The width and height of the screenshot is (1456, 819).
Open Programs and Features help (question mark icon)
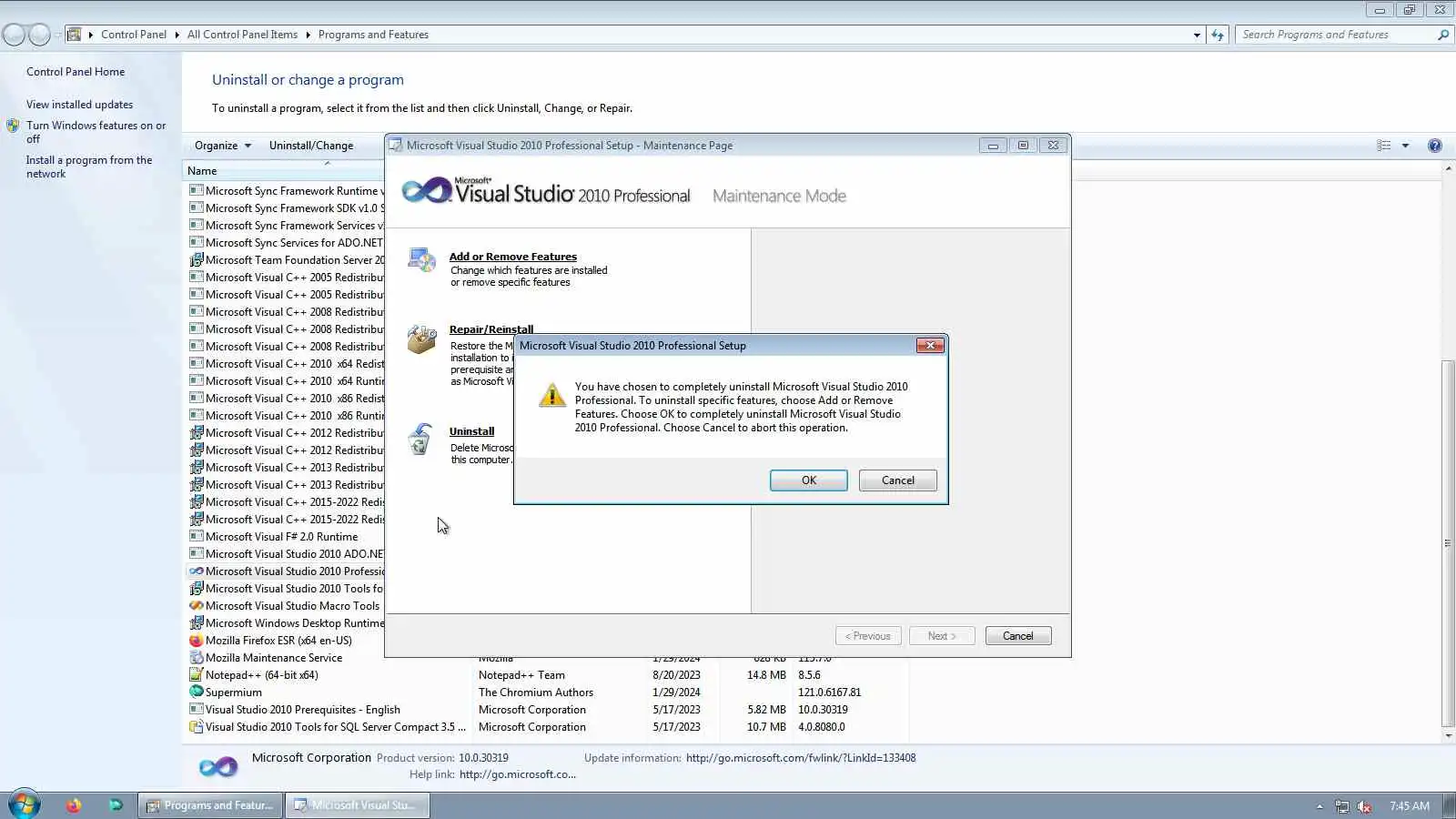1435,146
